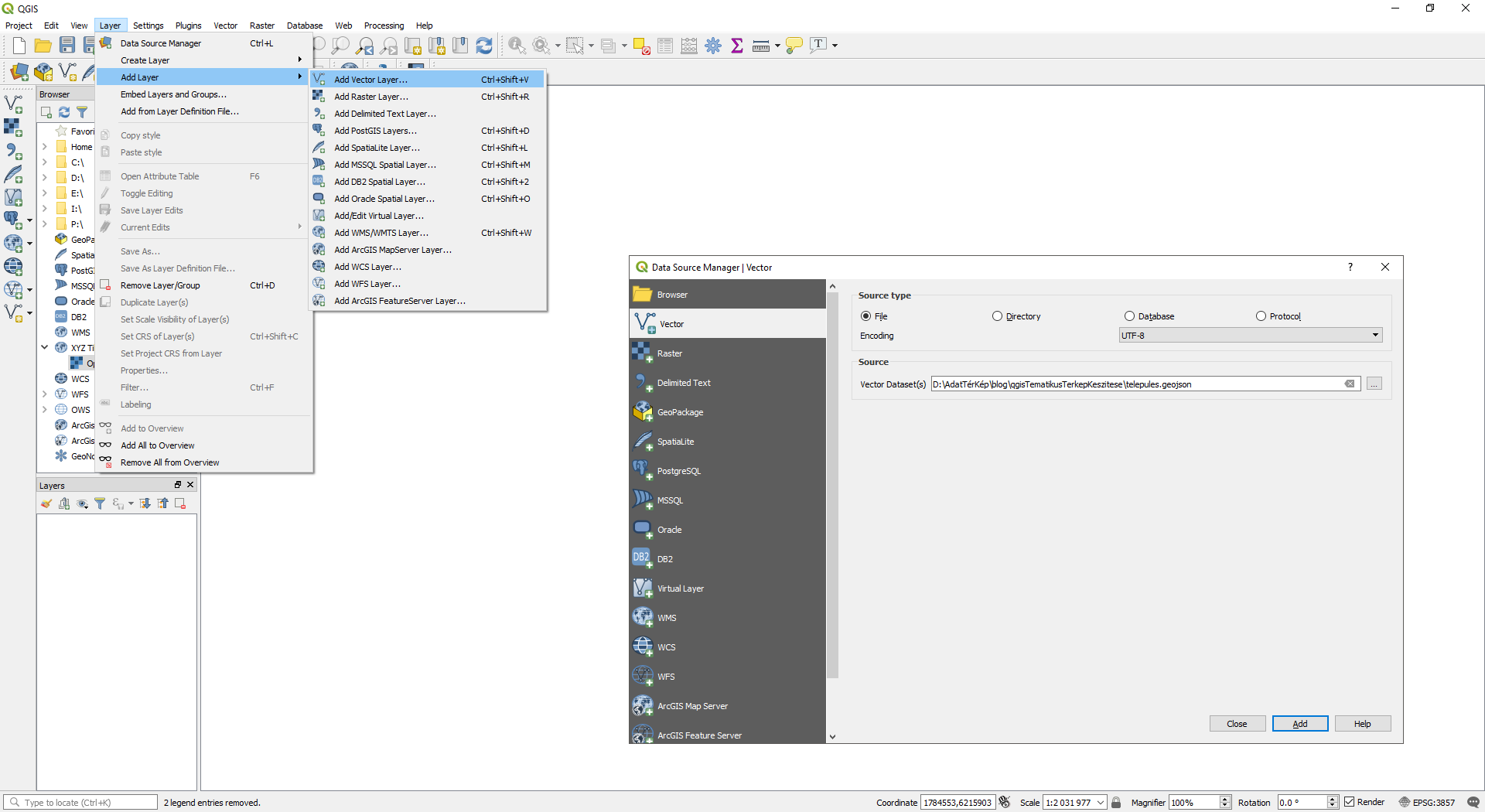This screenshot has width=1485, height=812.
Task: Open the measure tool dropdown arrow
Action: click(x=777, y=46)
